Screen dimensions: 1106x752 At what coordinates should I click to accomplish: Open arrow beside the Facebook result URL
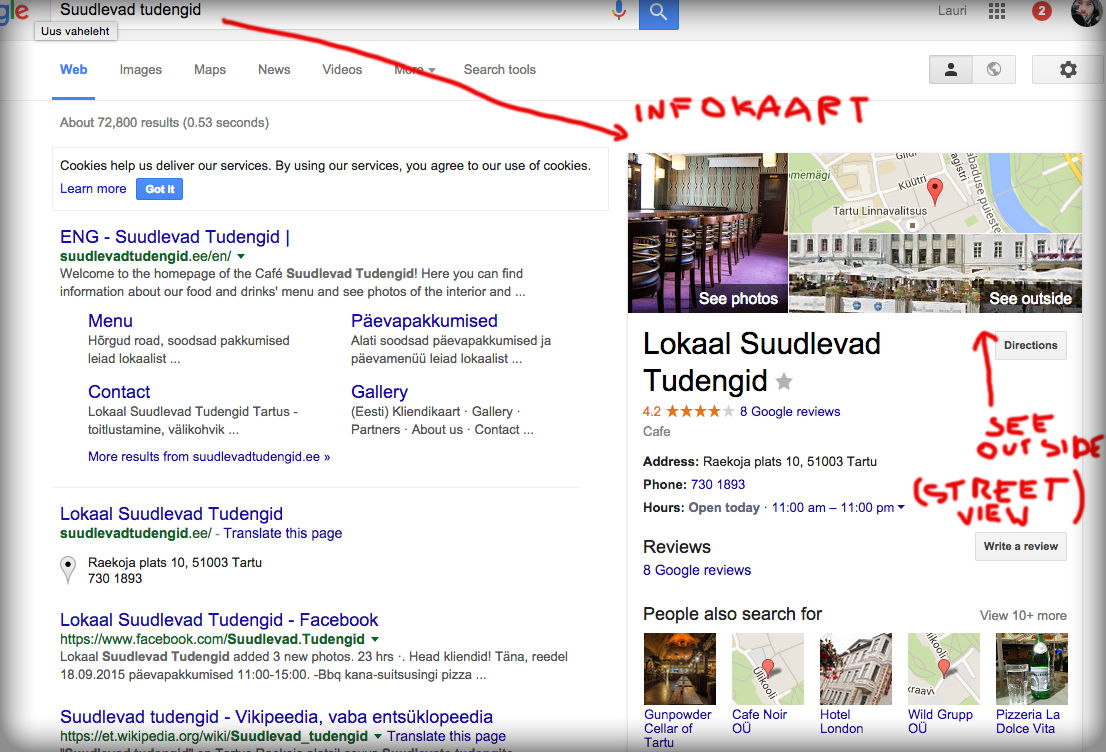coord(375,640)
